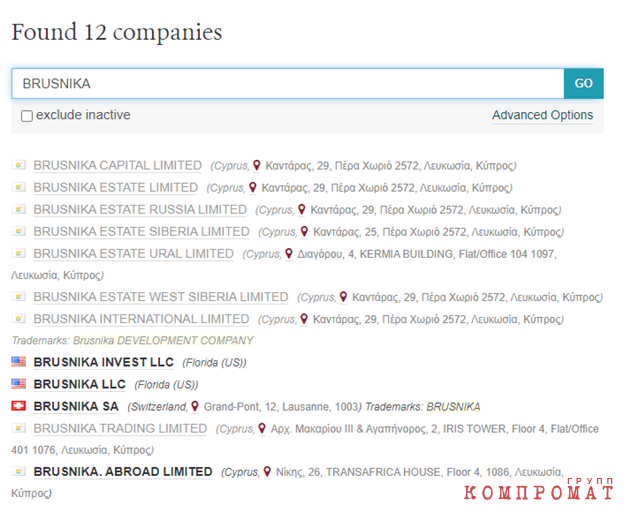
Task: Open BRUSNIKA. ABROAD LIMITED link
Action: tap(123, 472)
